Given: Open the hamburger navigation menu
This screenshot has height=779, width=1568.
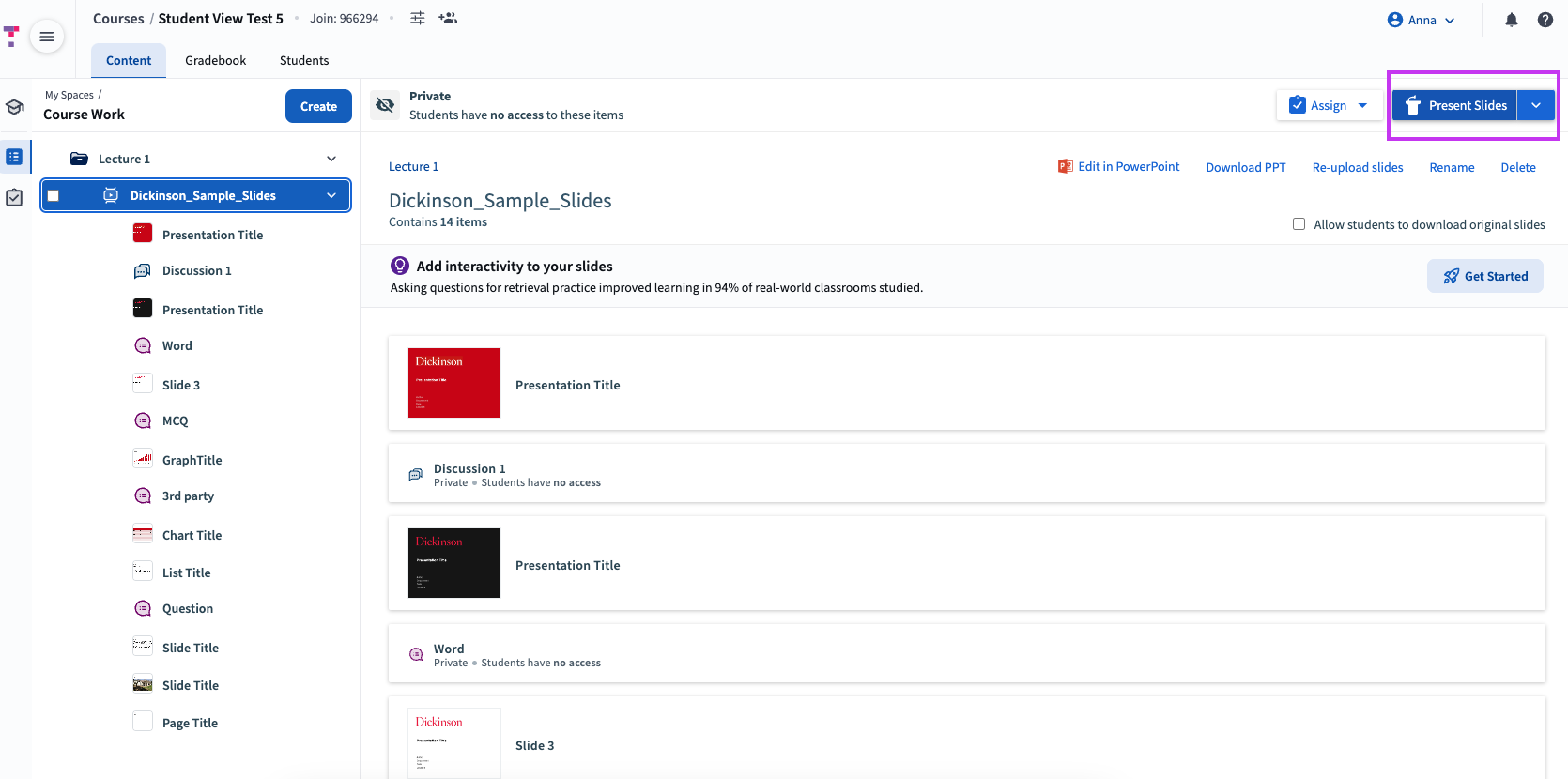Looking at the screenshot, I should pyautogui.click(x=47, y=37).
